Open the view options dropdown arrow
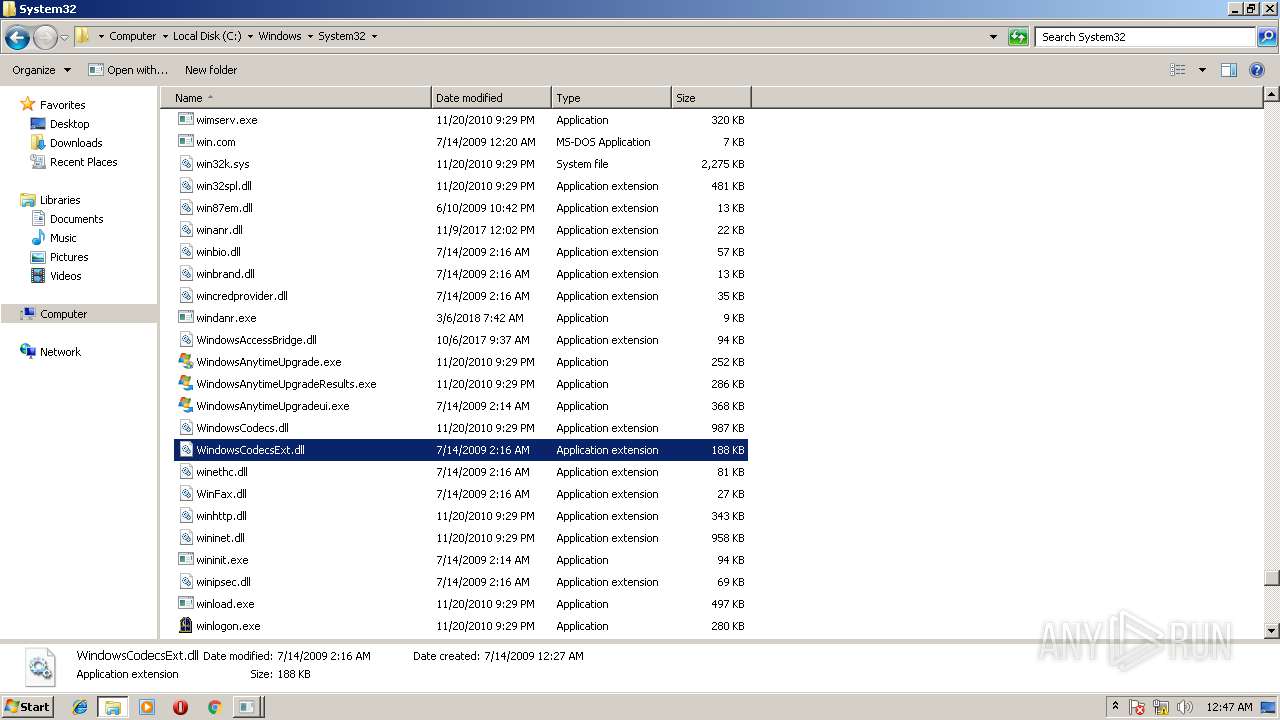 (x=1202, y=70)
